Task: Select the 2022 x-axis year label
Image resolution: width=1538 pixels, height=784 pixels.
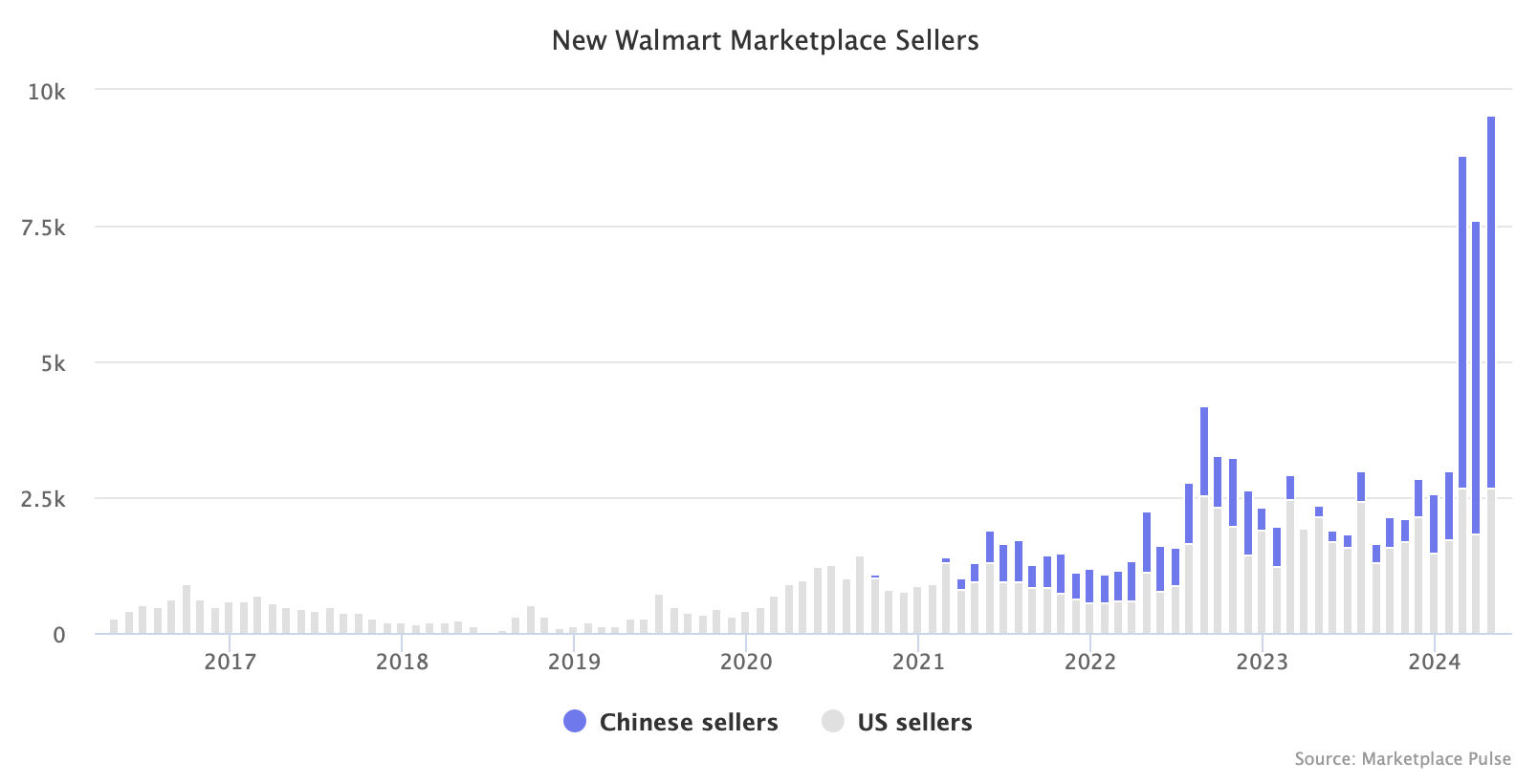Action: (1090, 662)
